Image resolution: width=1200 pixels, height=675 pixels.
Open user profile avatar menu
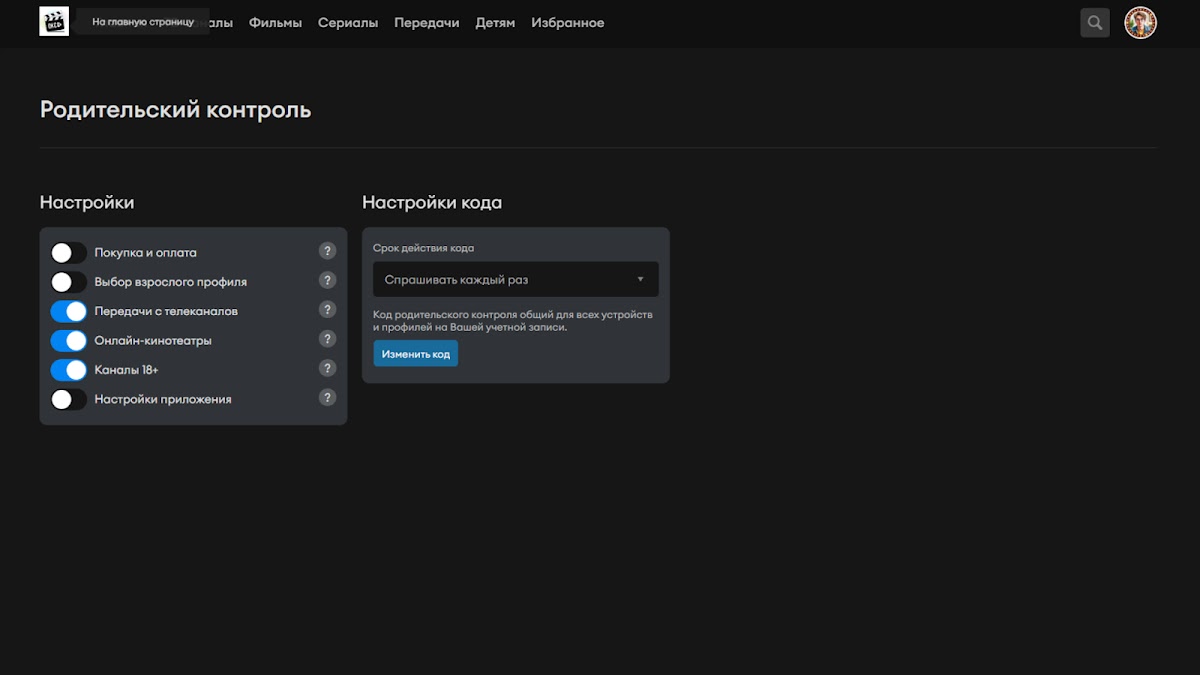(x=1140, y=23)
